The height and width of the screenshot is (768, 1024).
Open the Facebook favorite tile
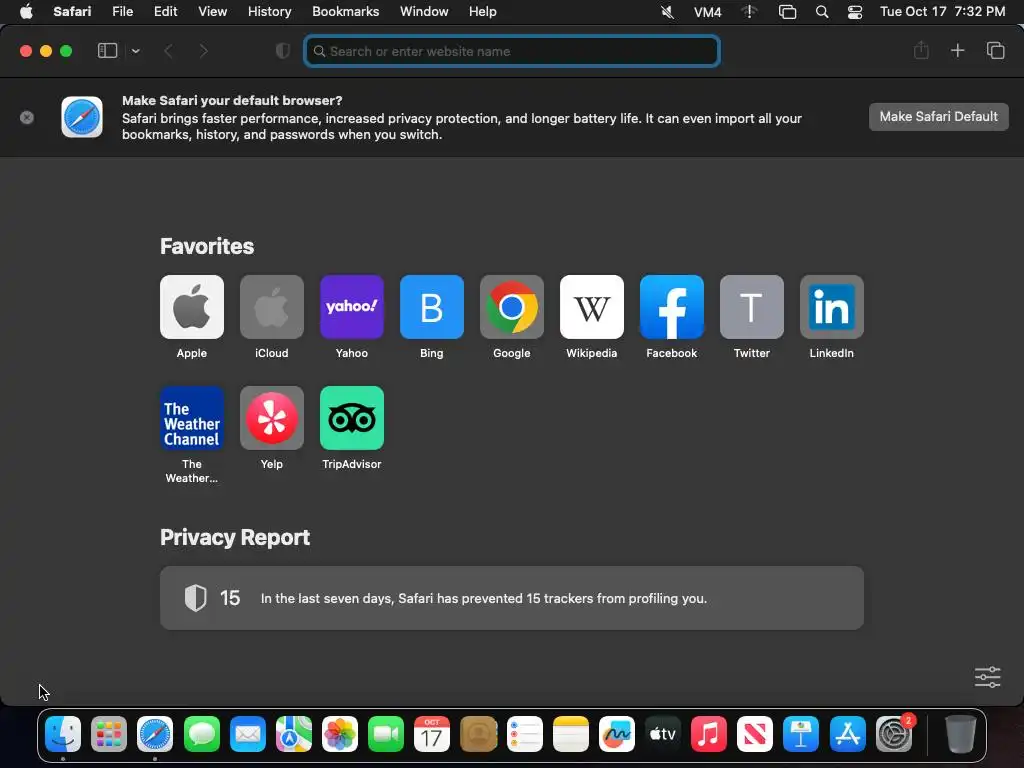pos(671,307)
